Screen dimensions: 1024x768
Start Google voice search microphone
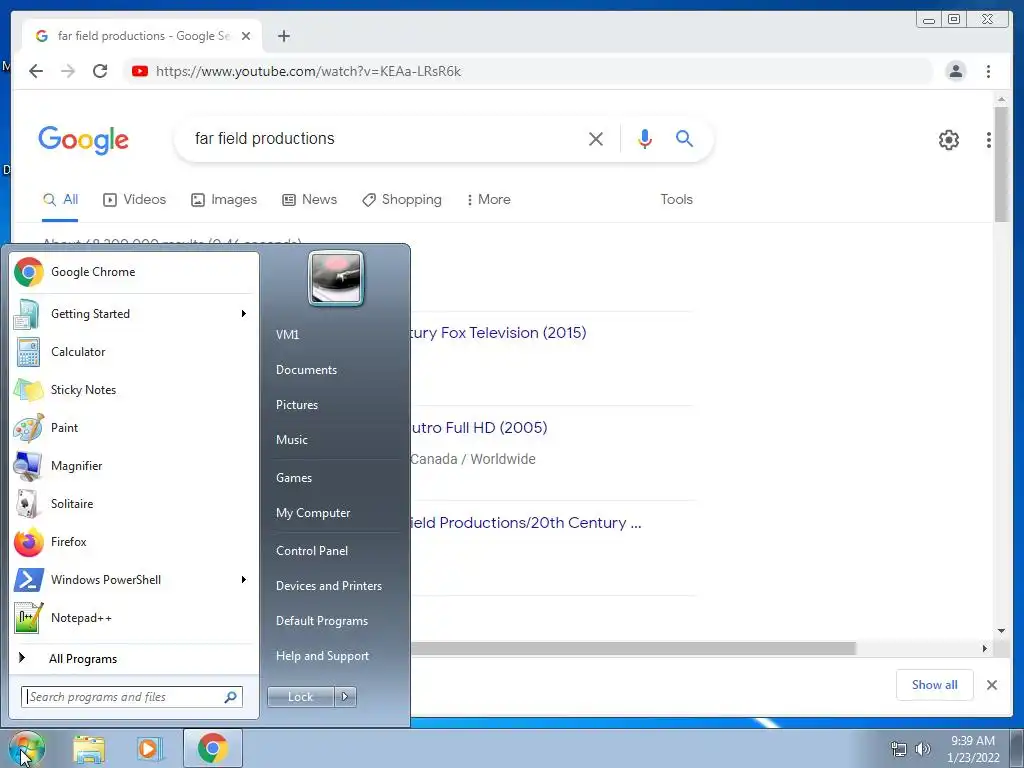point(645,138)
